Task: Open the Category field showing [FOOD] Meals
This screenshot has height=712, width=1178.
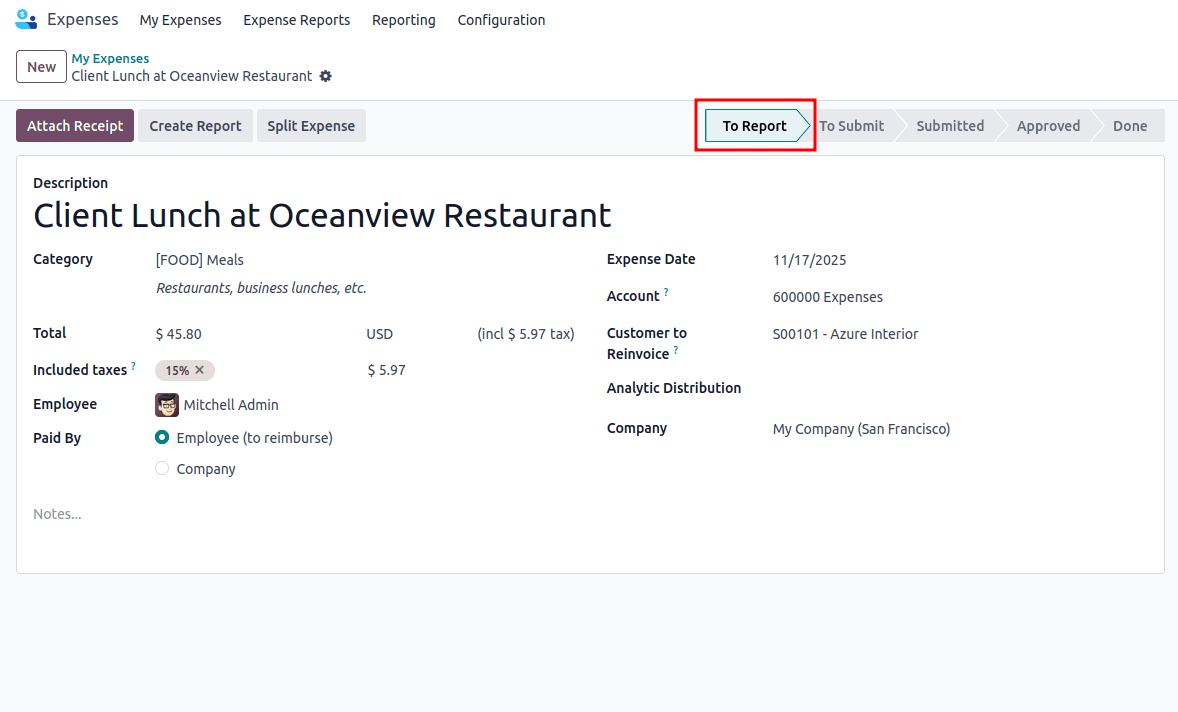Action: pos(199,259)
